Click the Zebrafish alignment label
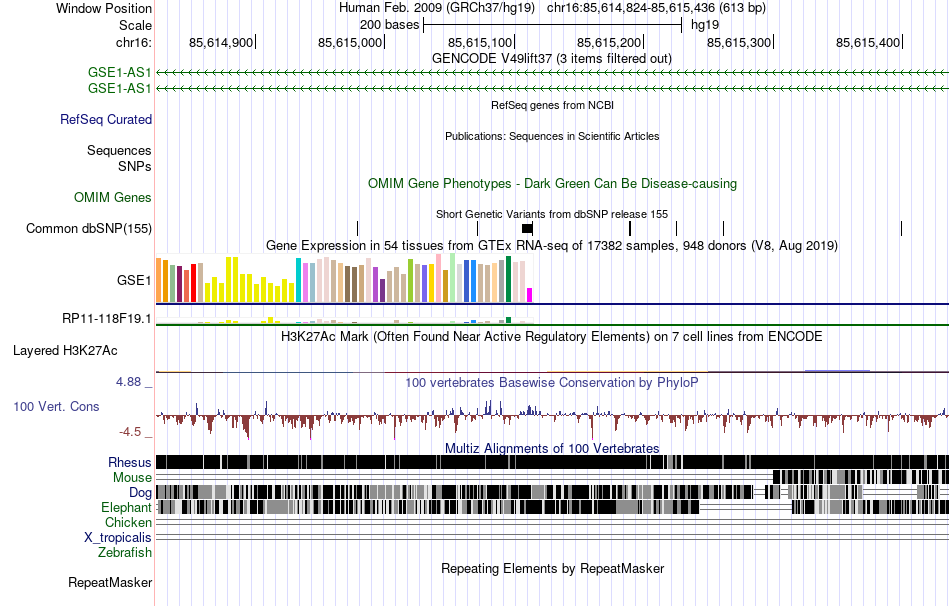The width and height of the screenshot is (950, 606). click(125, 553)
